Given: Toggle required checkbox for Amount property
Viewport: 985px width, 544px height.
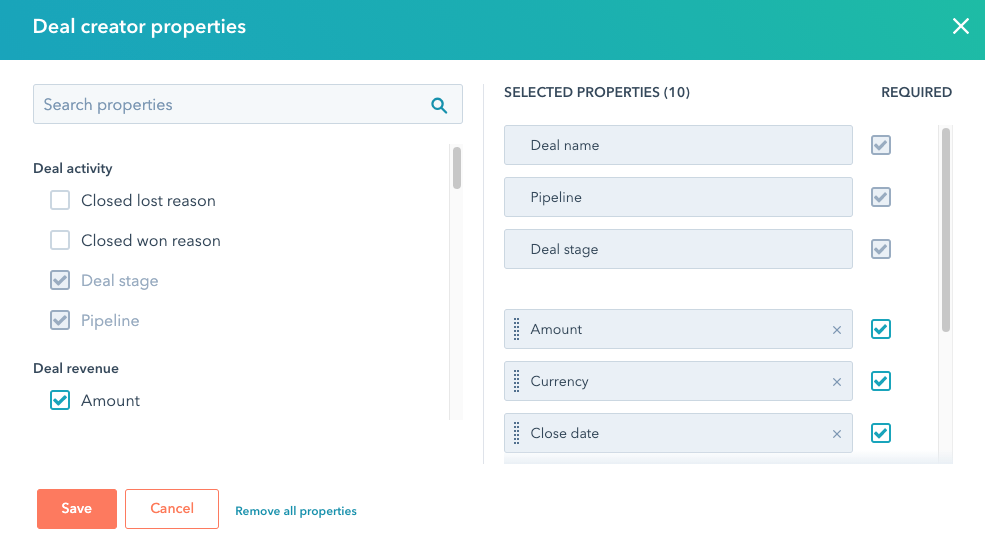Looking at the screenshot, I should (x=881, y=329).
